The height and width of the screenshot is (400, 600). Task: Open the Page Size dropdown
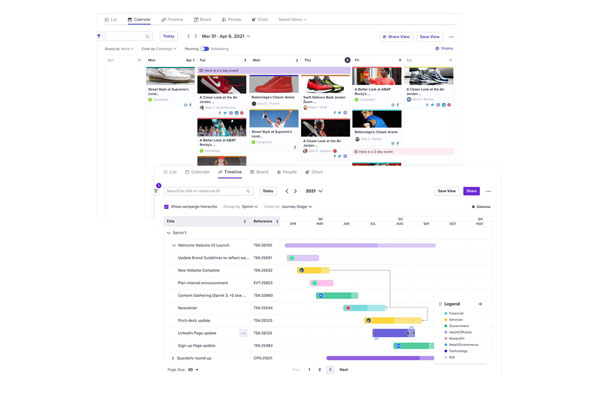click(192, 370)
